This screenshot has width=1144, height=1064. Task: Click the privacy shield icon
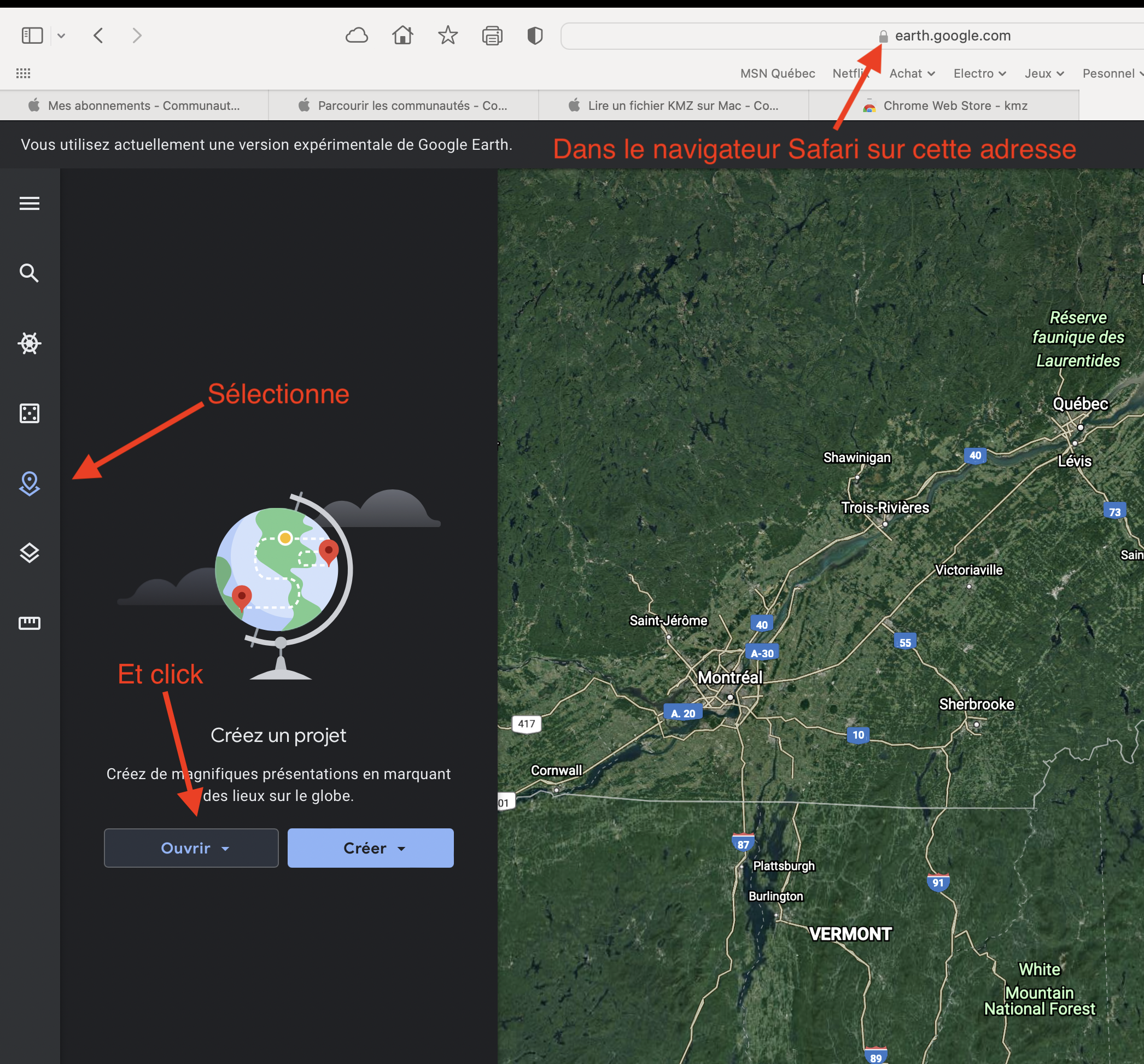[535, 36]
